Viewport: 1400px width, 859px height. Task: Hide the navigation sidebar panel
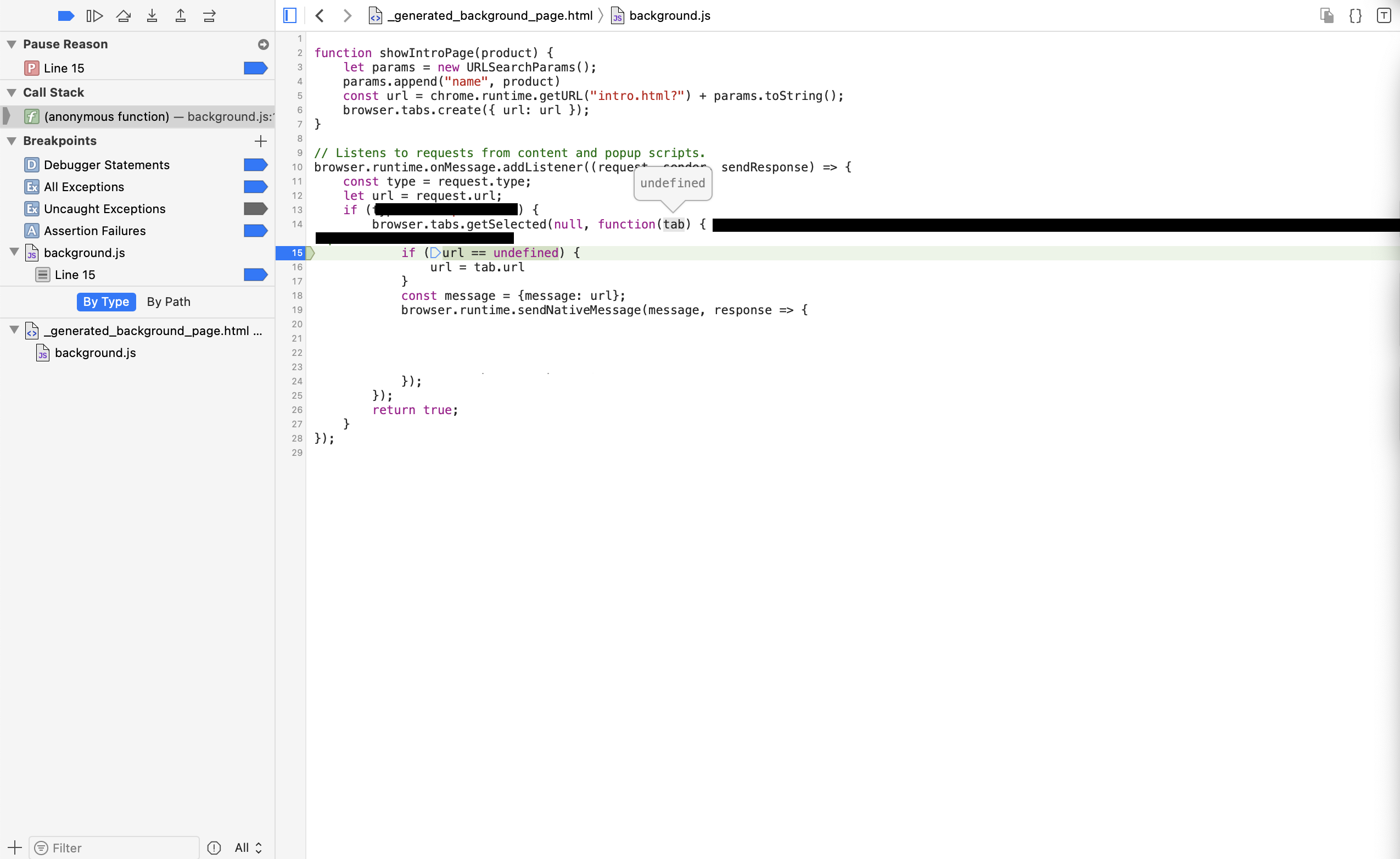pos(290,16)
